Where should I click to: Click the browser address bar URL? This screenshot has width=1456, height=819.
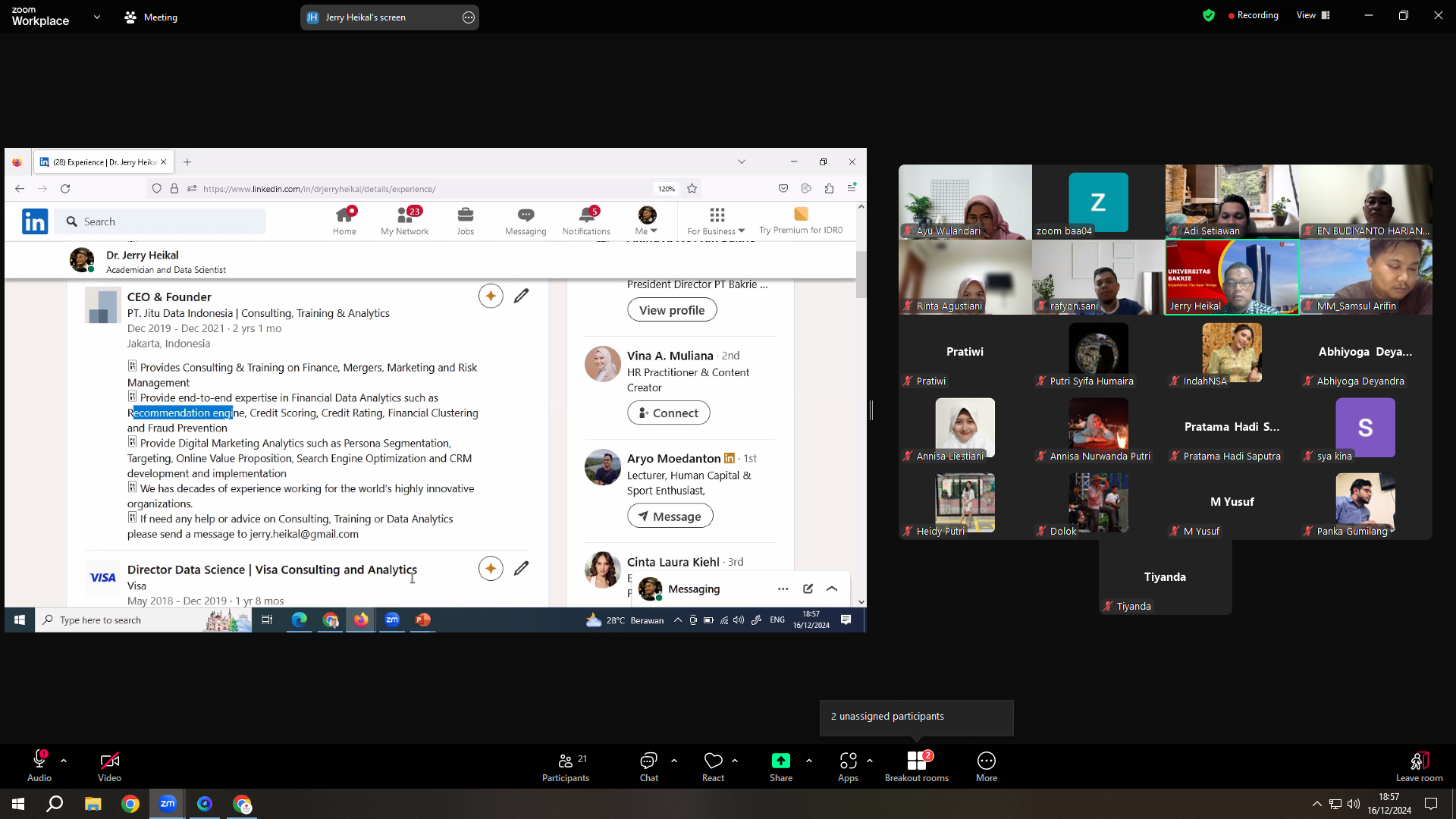click(319, 189)
